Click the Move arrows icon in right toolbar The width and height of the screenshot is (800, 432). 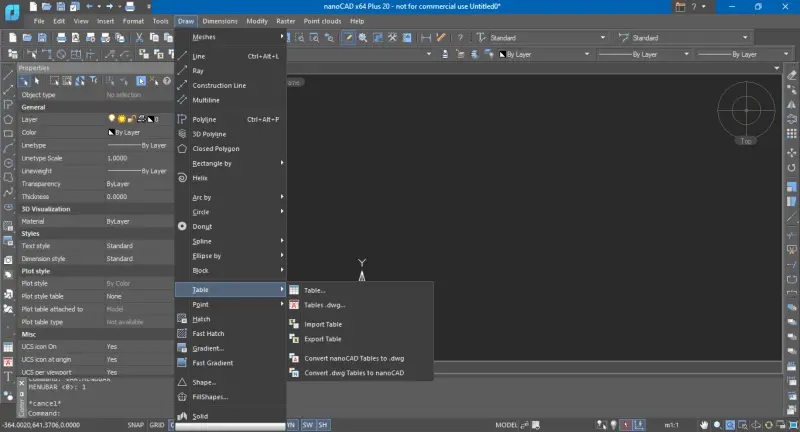791,153
